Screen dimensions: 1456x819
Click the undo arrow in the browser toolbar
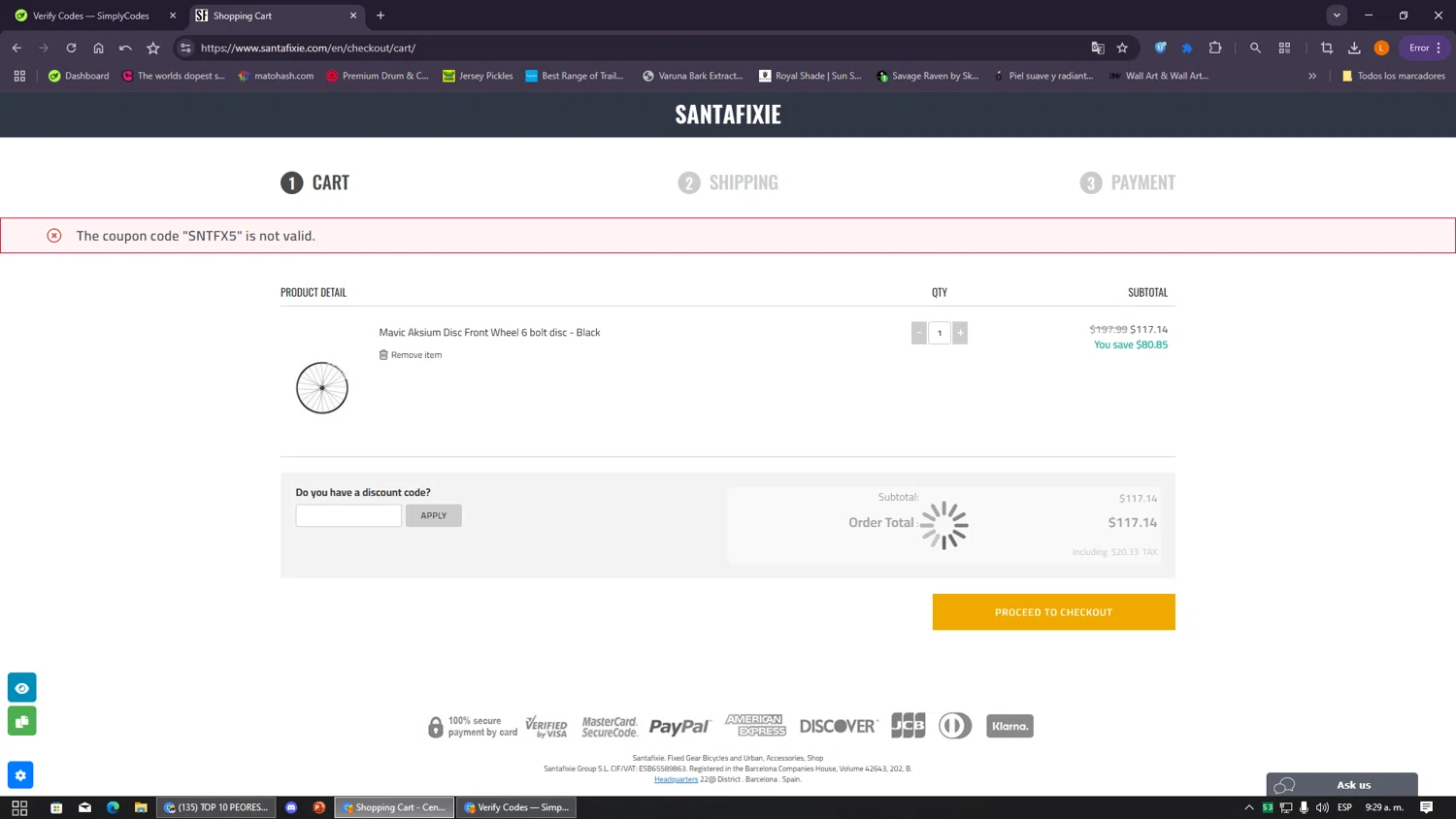click(x=125, y=48)
